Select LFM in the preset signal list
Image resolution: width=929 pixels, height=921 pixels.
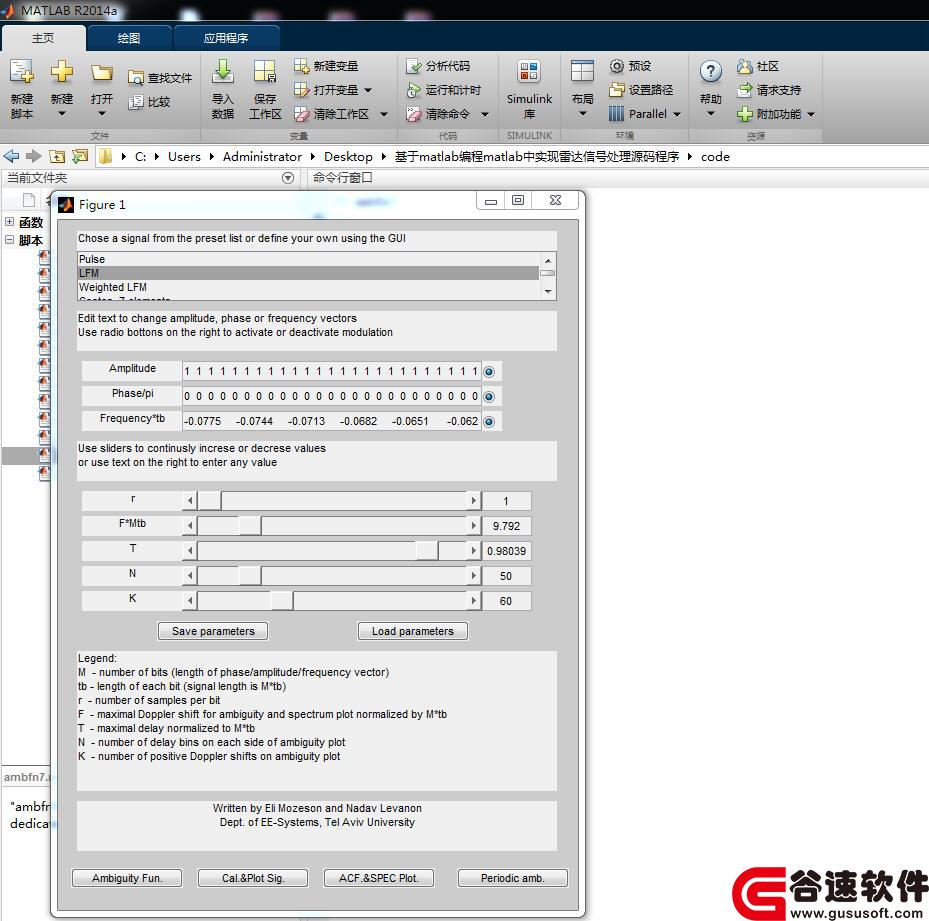[308, 273]
